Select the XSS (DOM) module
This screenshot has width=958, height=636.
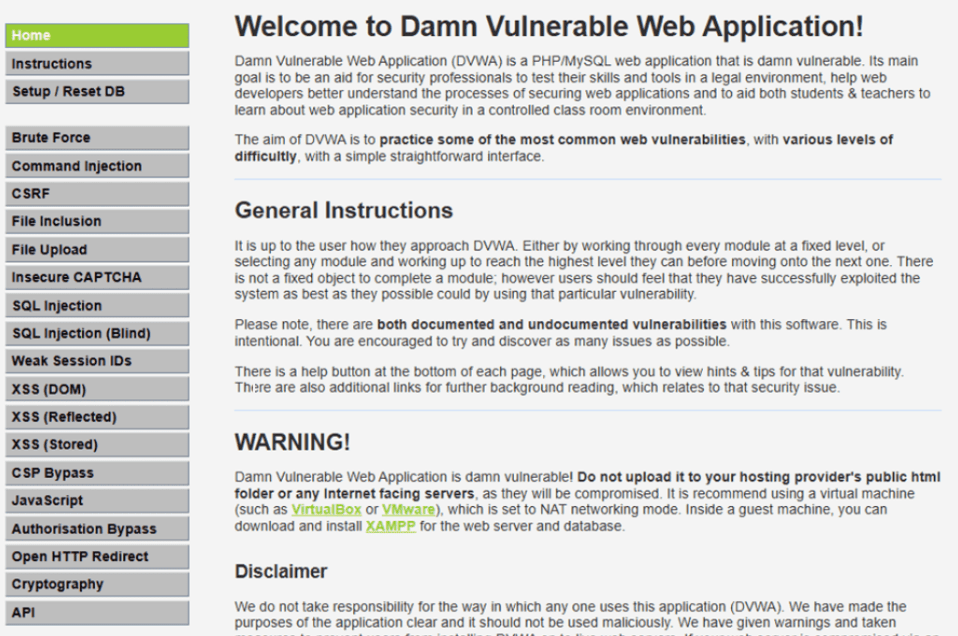(96, 389)
